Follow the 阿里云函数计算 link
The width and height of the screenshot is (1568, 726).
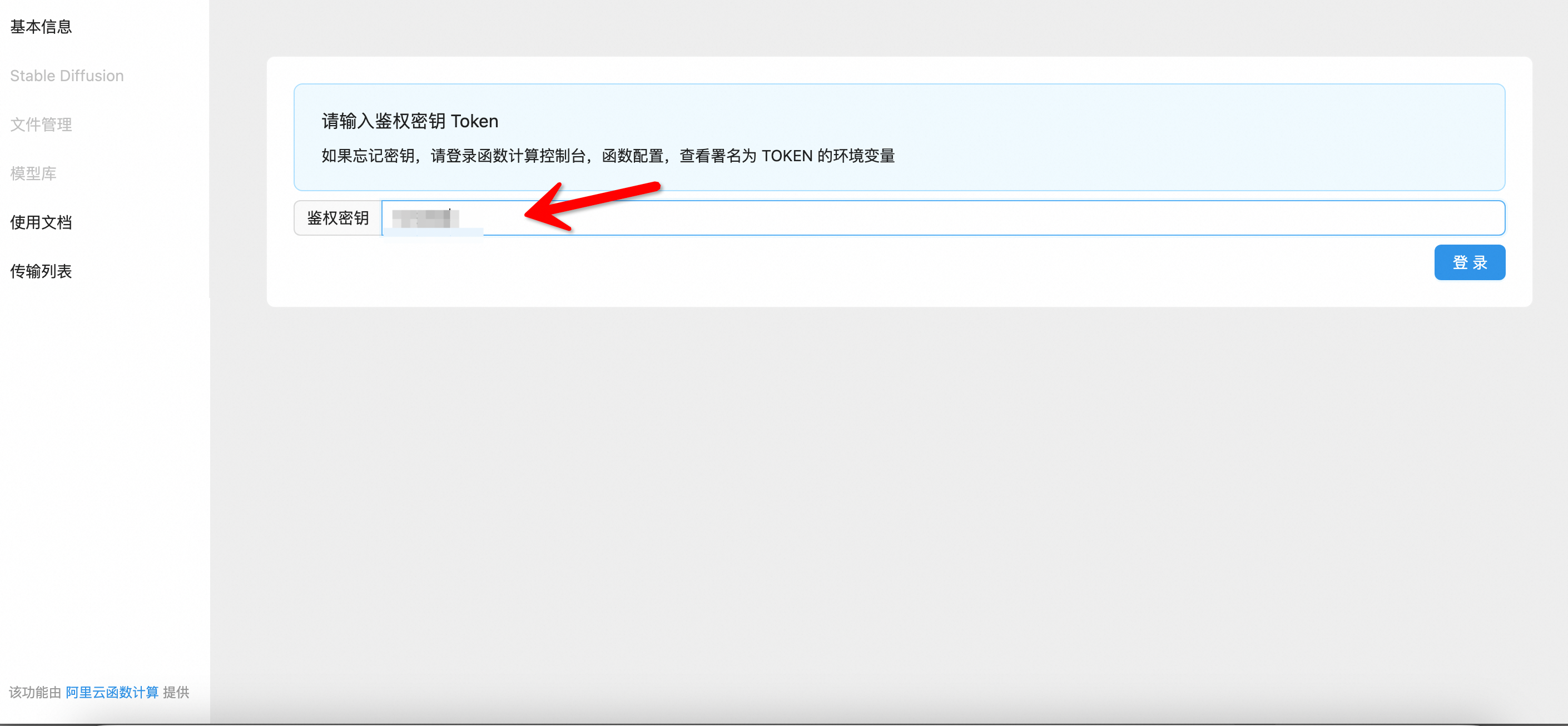point(112,692)
